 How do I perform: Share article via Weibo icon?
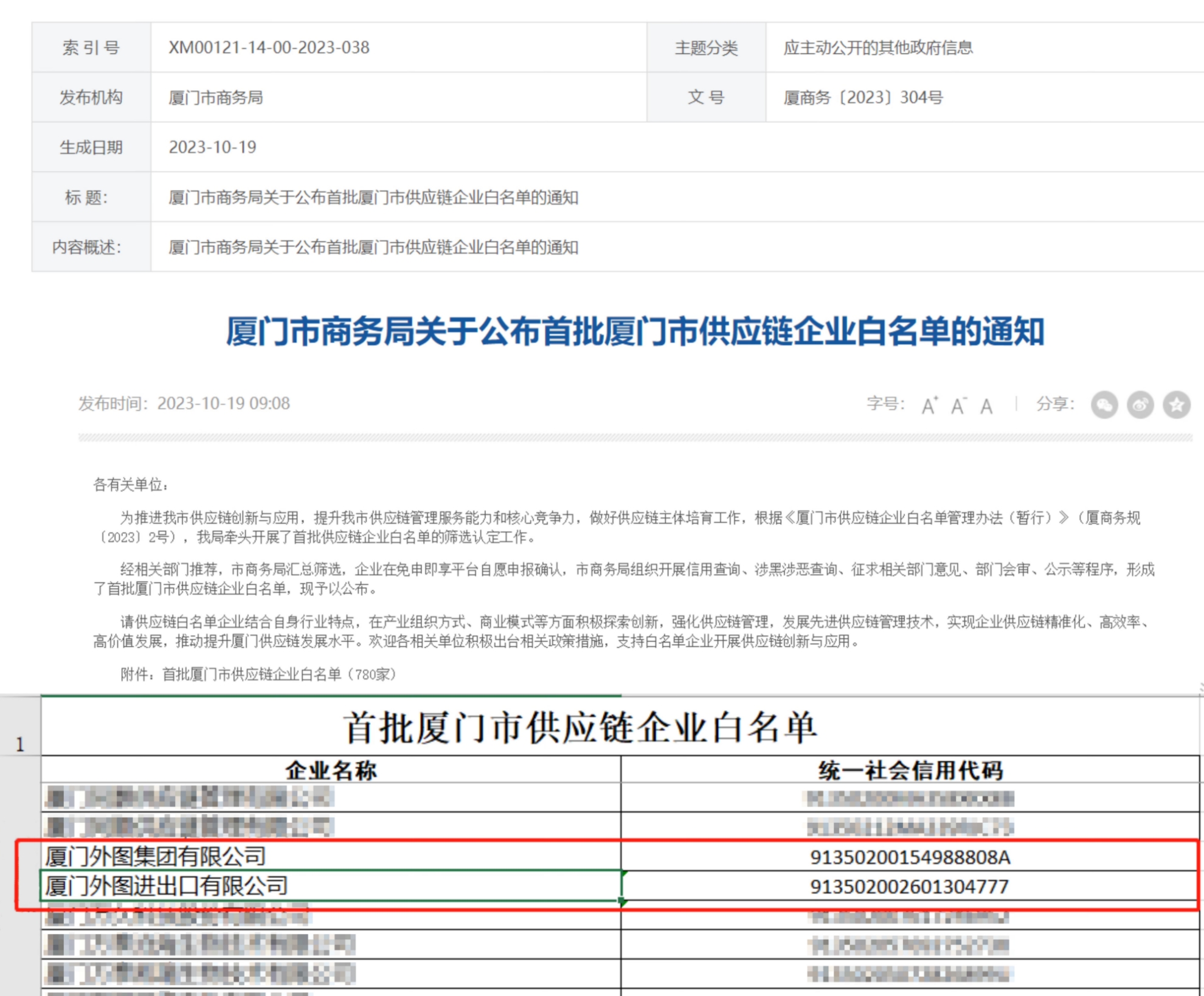click(x=1140, y=404)
